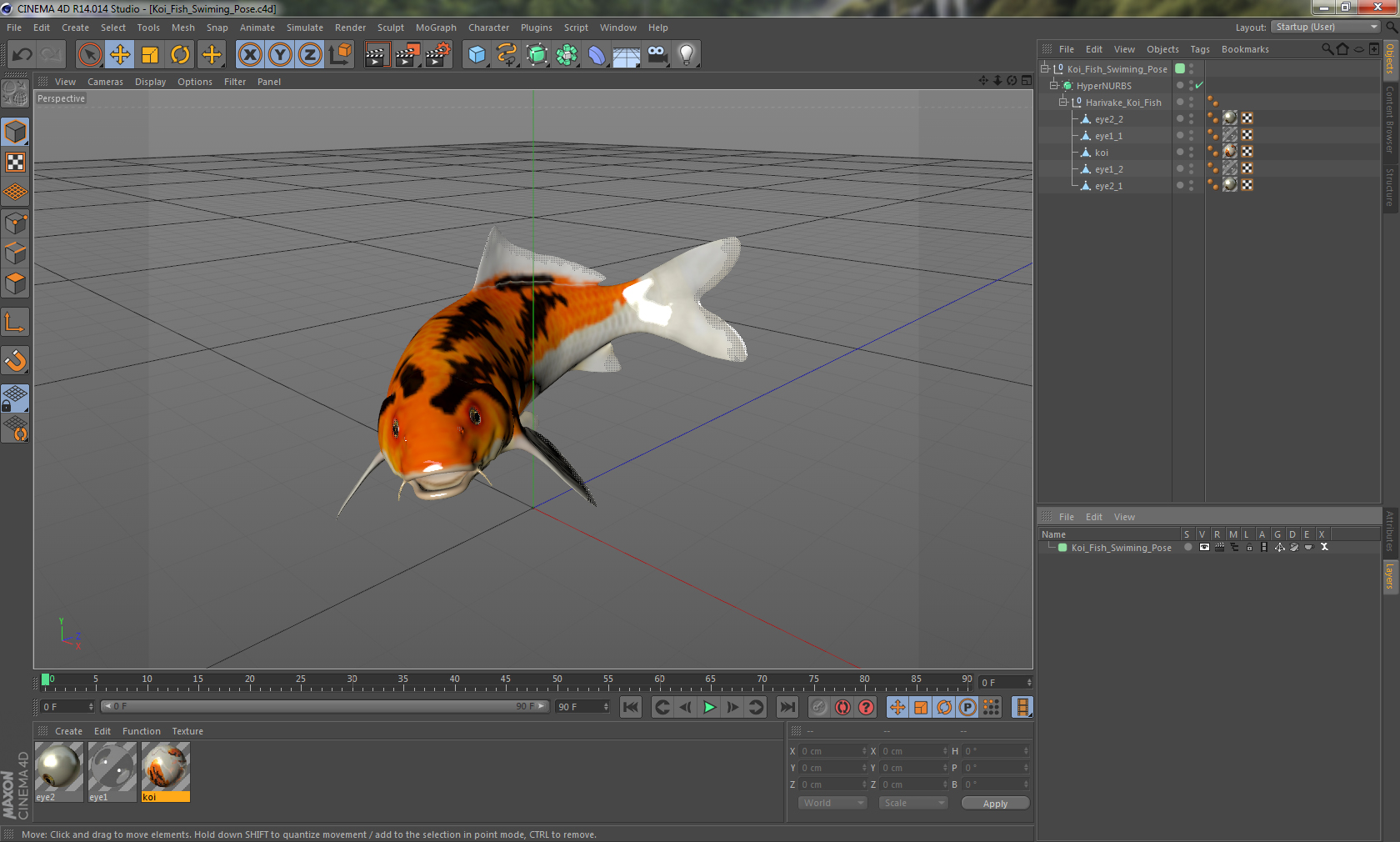
Task: Add a light object icon
Action: click(687, 55)
